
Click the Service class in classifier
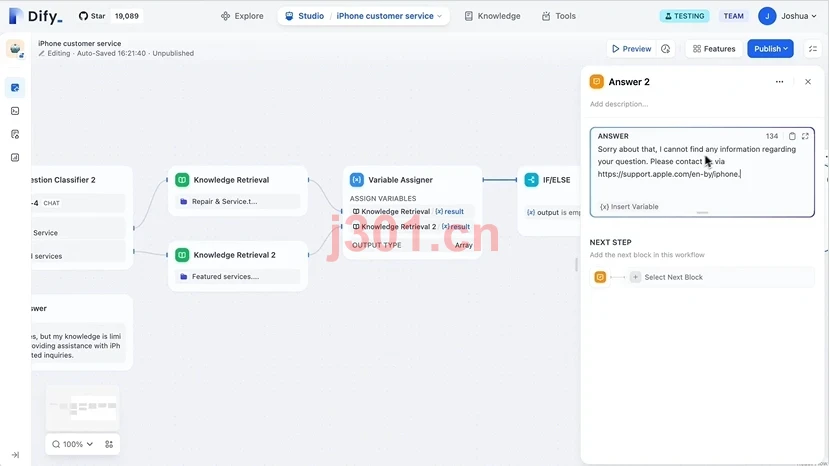point(78,232)
